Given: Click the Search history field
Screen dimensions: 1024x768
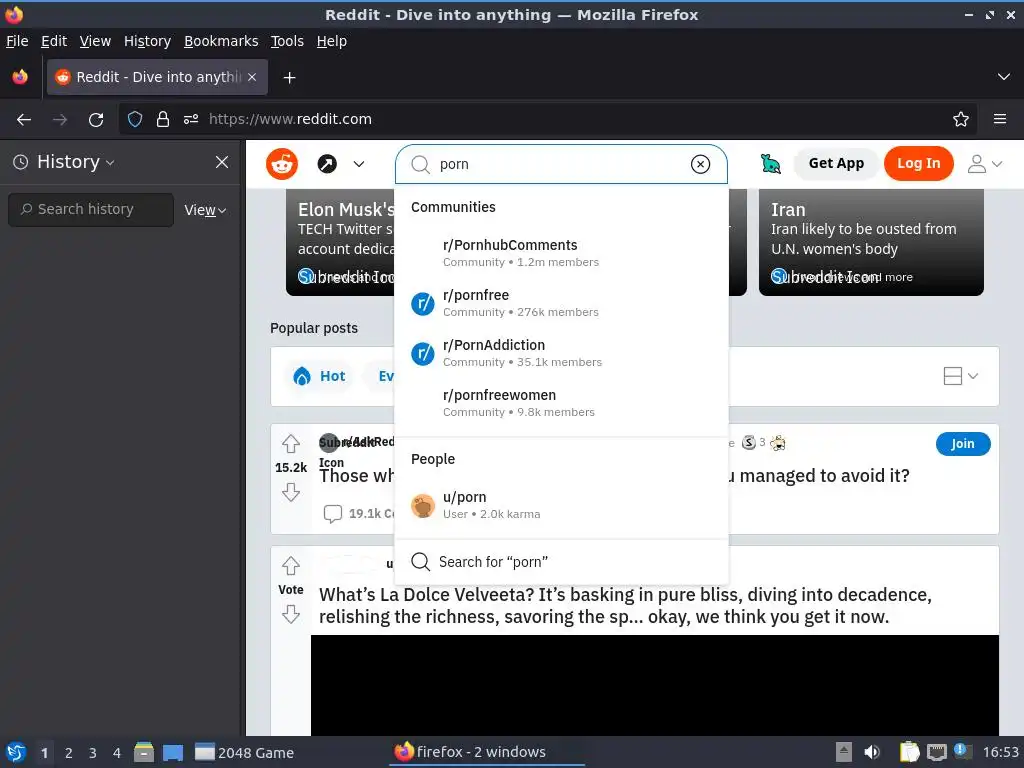Looking at the screenshot, I should pos(91,209).
